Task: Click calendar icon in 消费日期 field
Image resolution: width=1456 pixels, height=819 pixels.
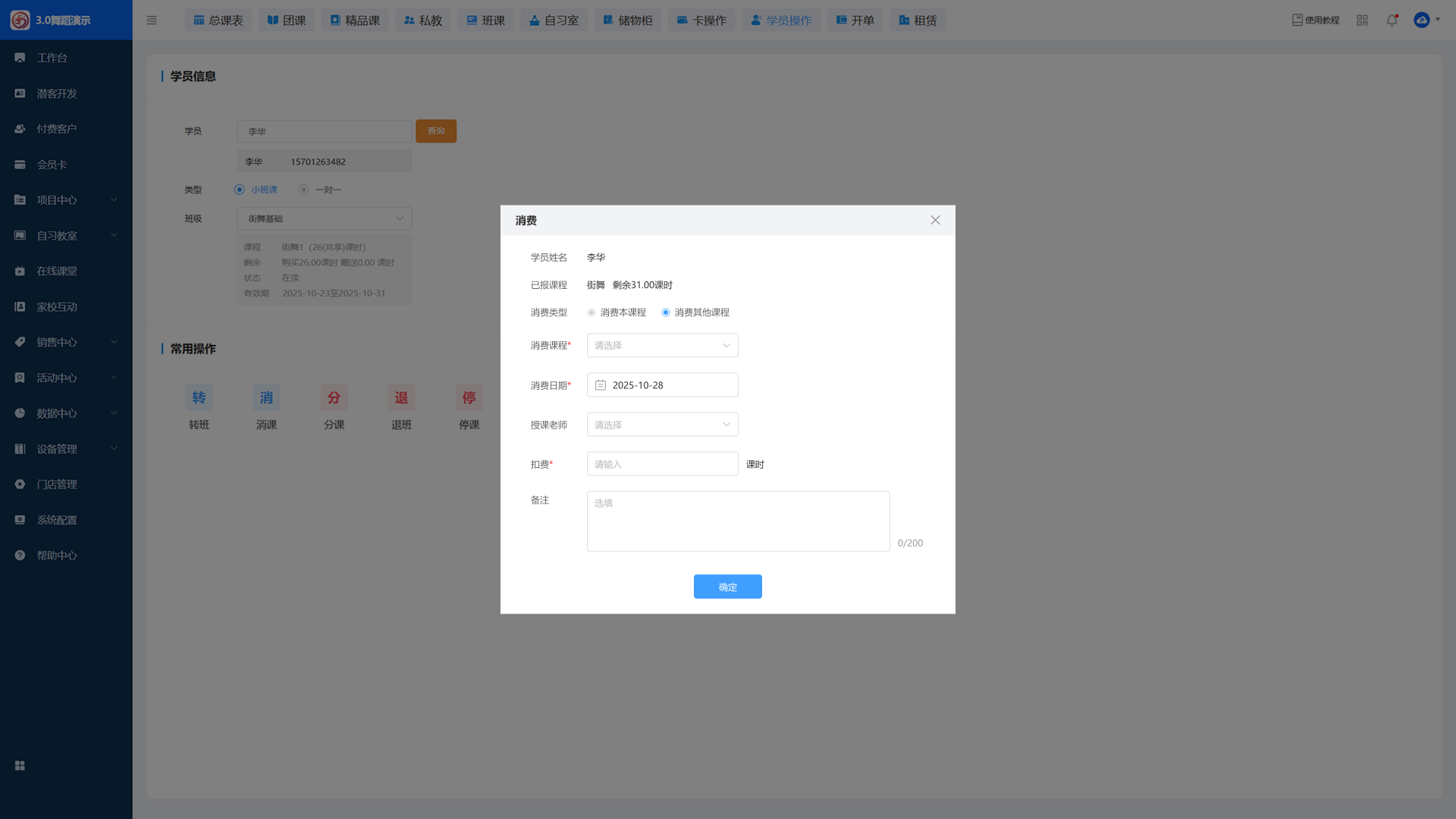Action: click(x=601, y=385)
